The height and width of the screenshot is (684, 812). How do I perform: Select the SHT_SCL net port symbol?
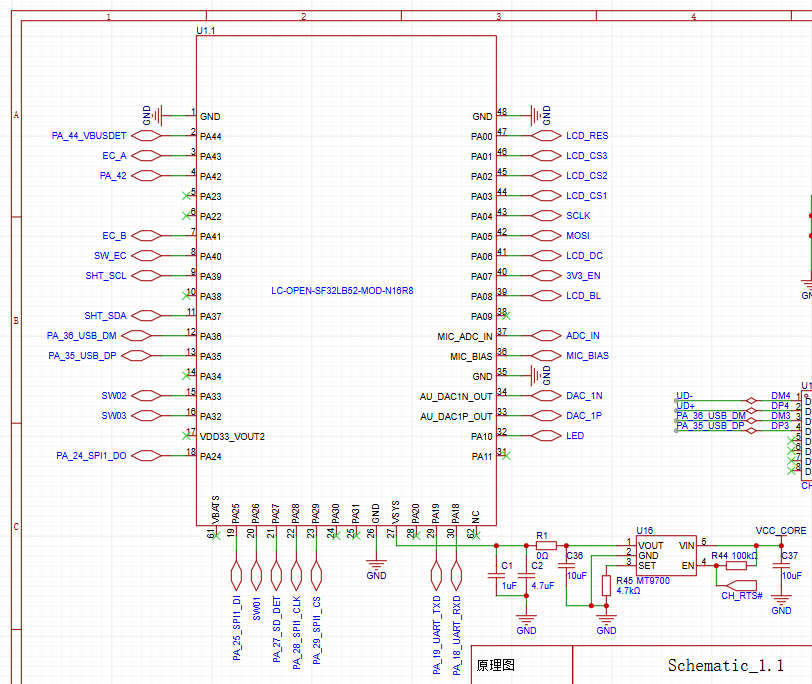coord(146,275)
